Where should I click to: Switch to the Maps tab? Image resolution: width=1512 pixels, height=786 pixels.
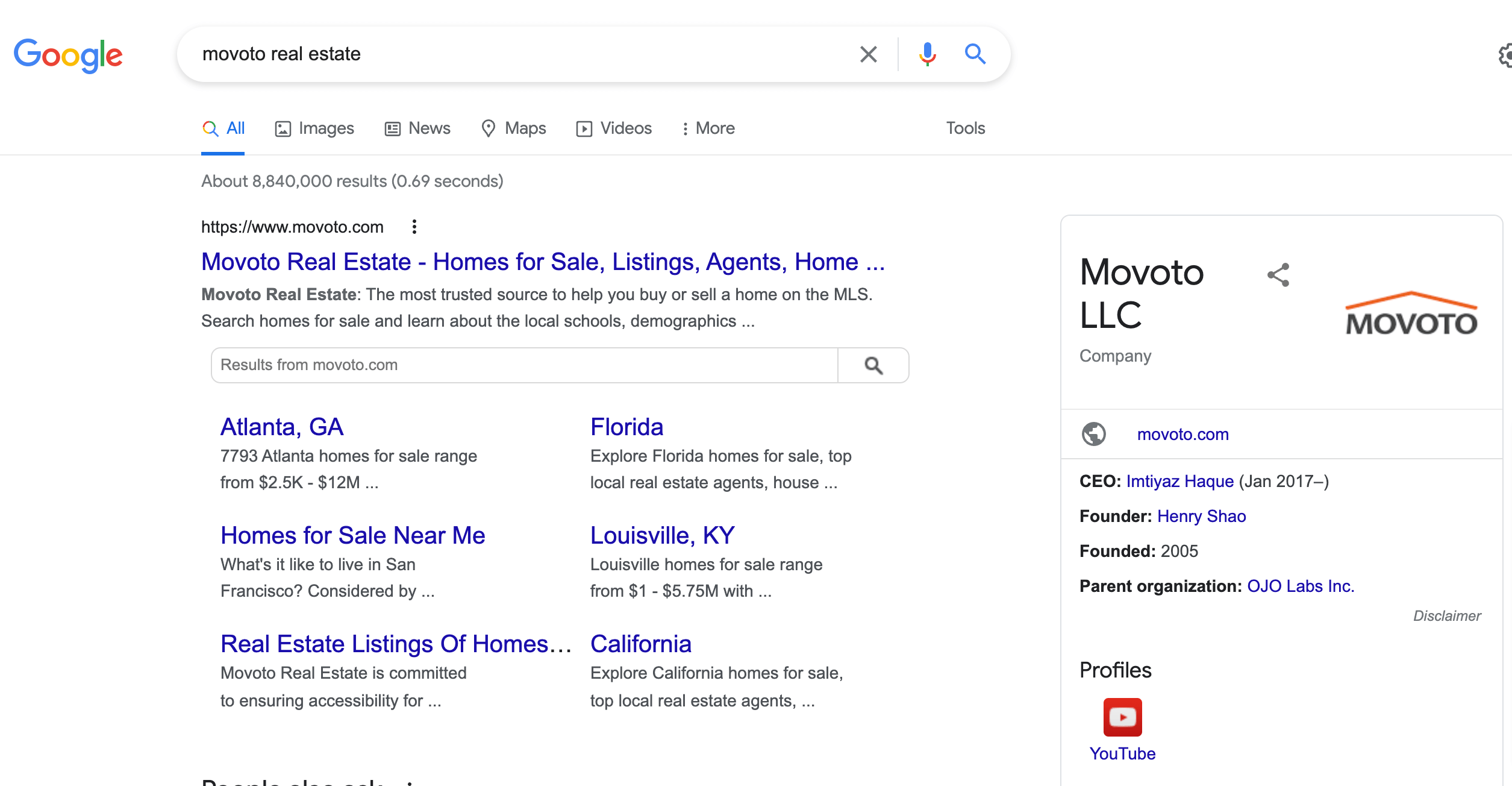513,128
